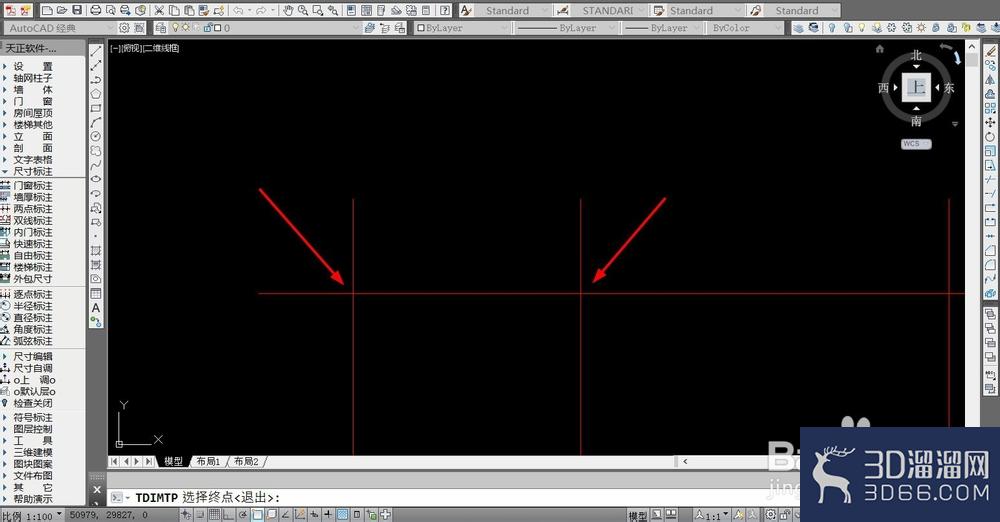
Task: Click the Plot/Print icon
Action: pos(96,10)
